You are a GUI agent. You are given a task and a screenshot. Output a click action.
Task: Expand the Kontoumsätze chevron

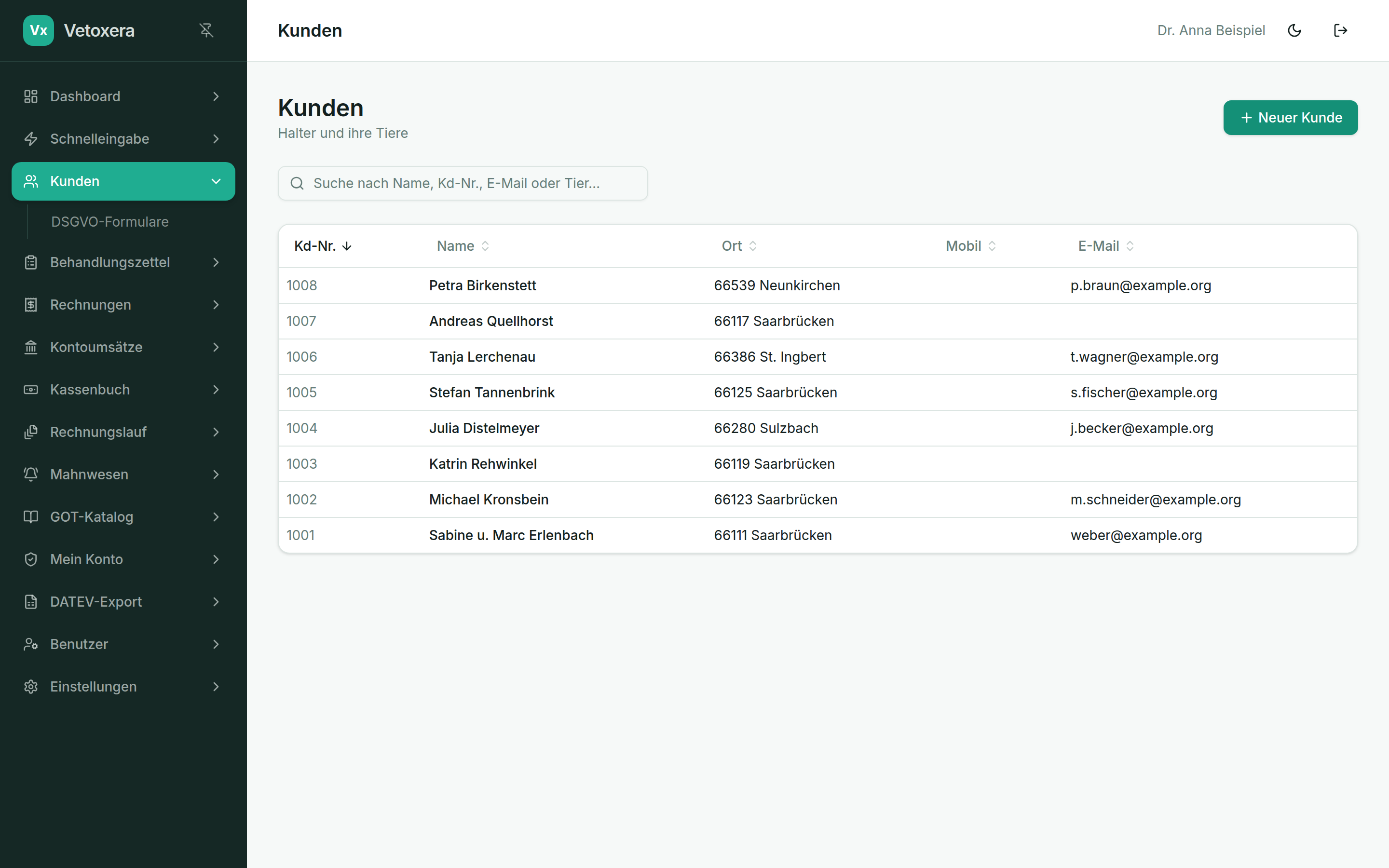tap(216, 347)
